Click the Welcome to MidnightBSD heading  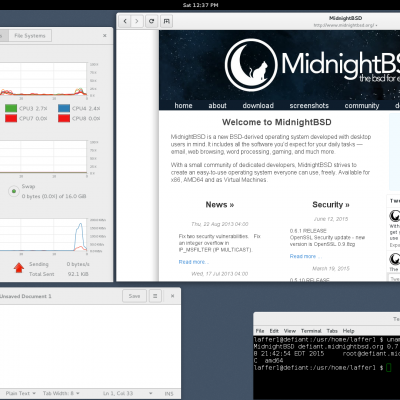tap(277, 122)
